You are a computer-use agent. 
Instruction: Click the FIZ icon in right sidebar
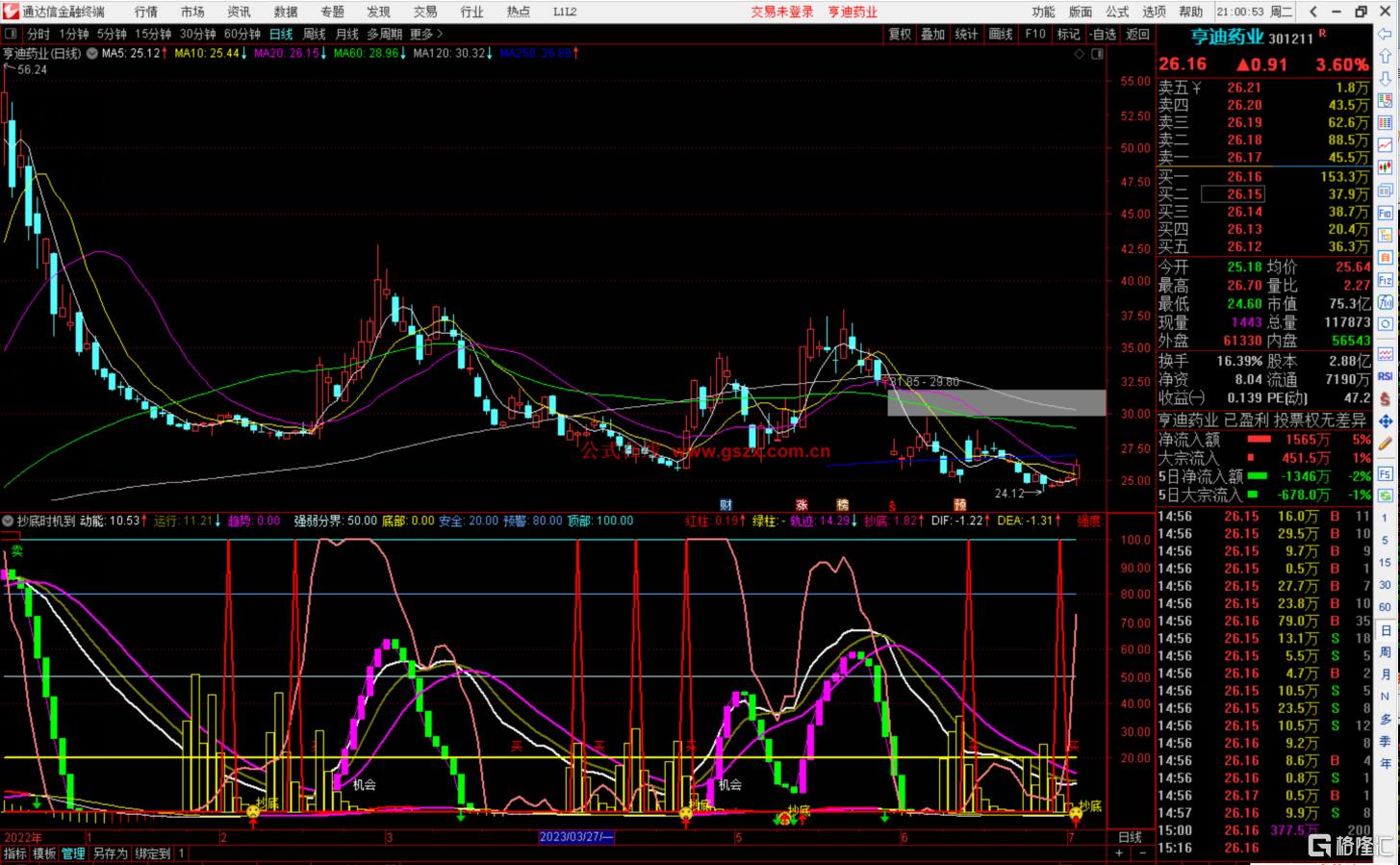click(1386, 280)
